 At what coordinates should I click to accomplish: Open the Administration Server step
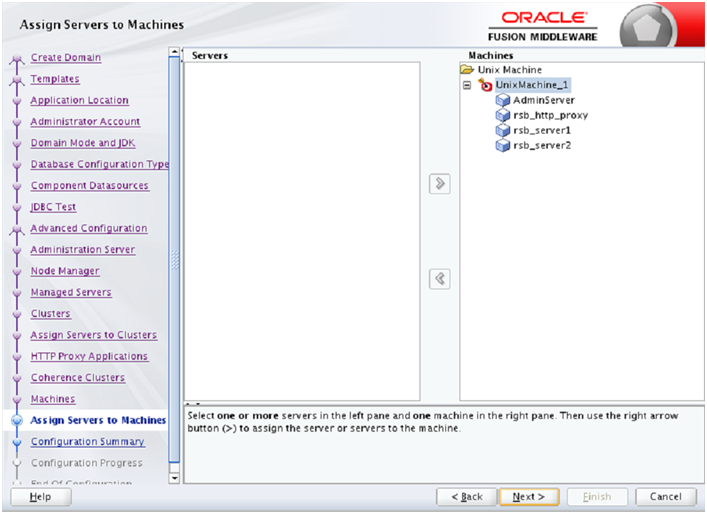83,249
